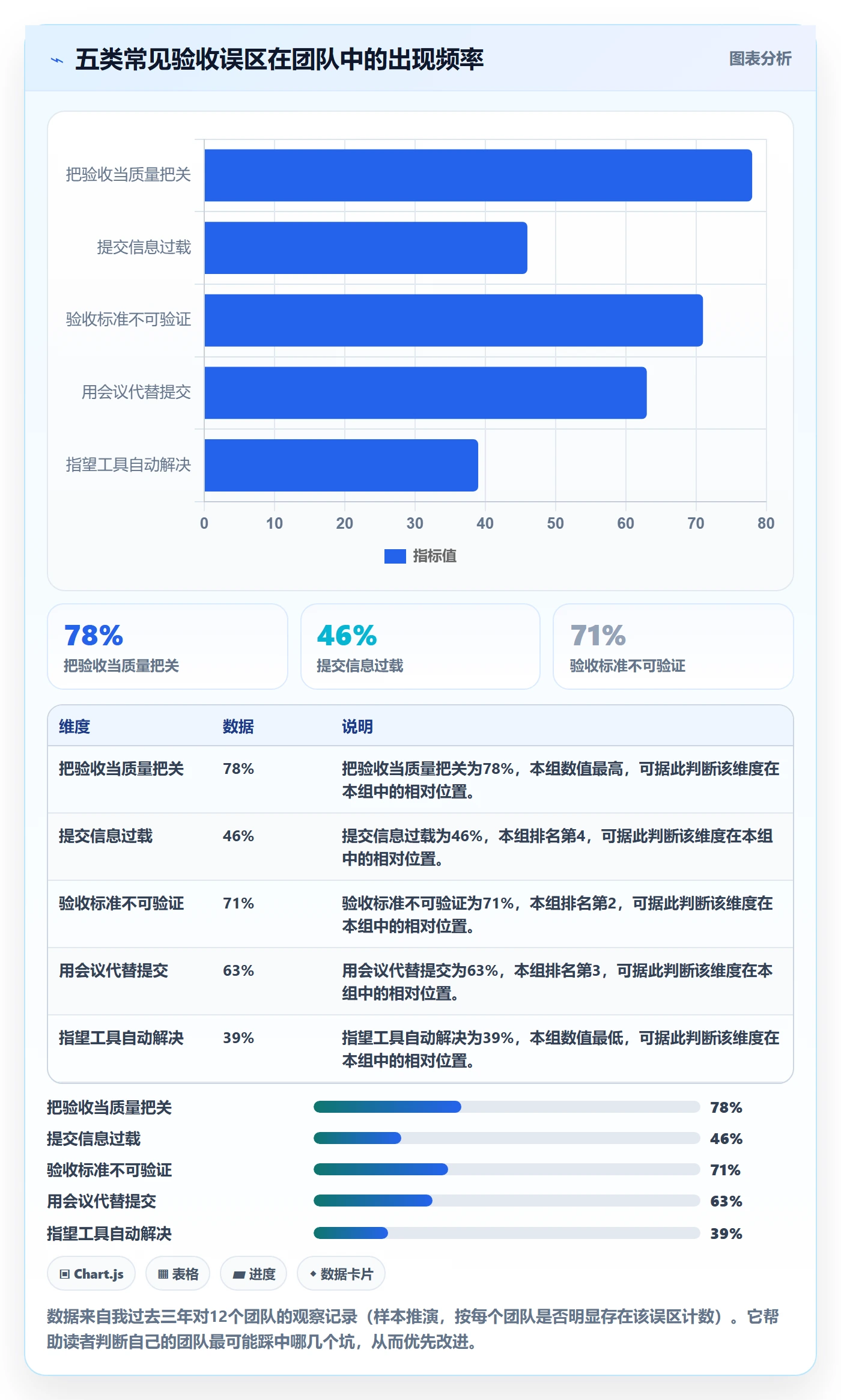Open the 78% 把验收当质量把关 data card
Viewport: 841px width, 1400px height.
168,647
